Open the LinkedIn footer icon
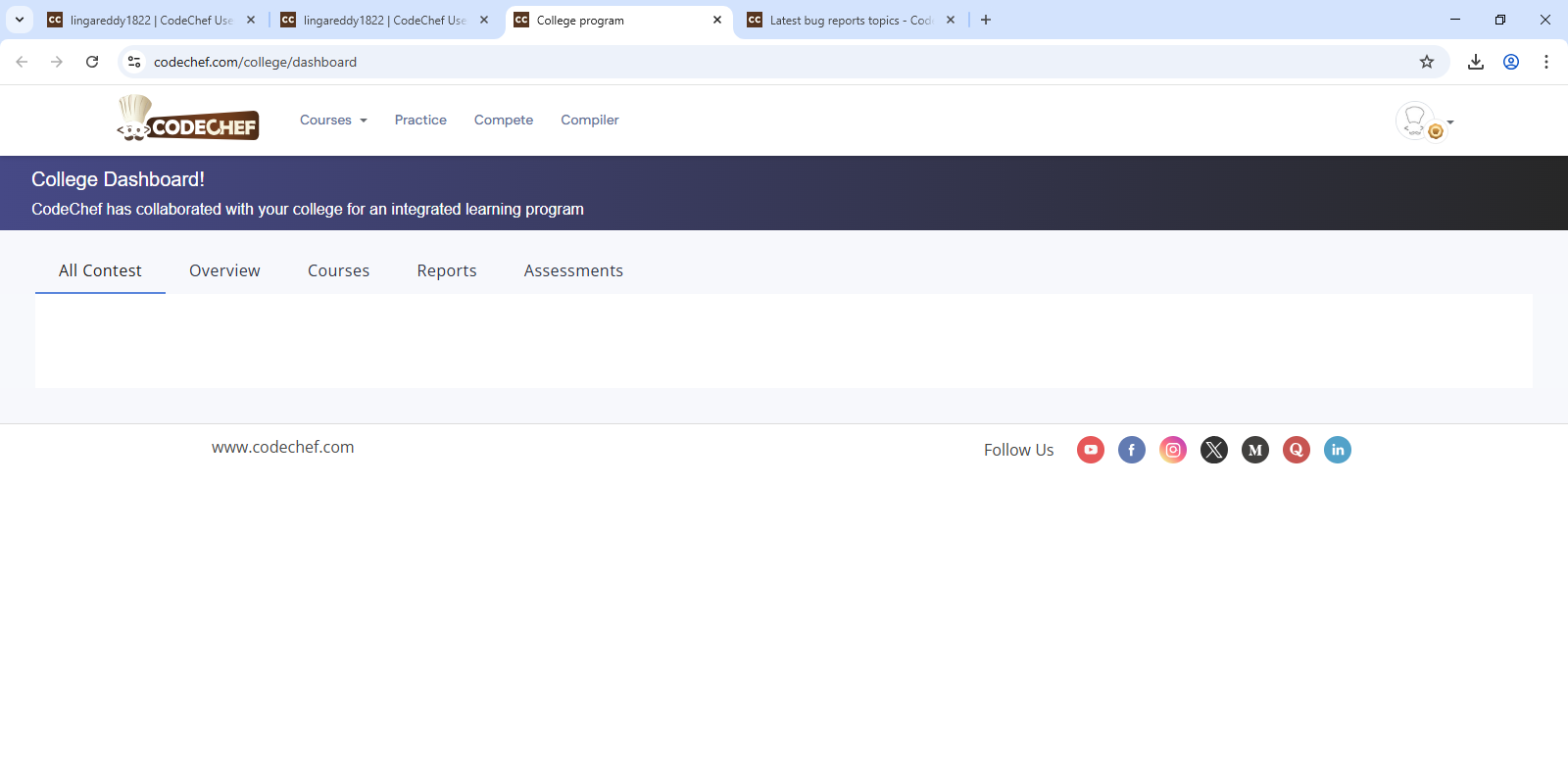The width and height of the screenshot is (1568, 778). click(x=1338, y=450)
